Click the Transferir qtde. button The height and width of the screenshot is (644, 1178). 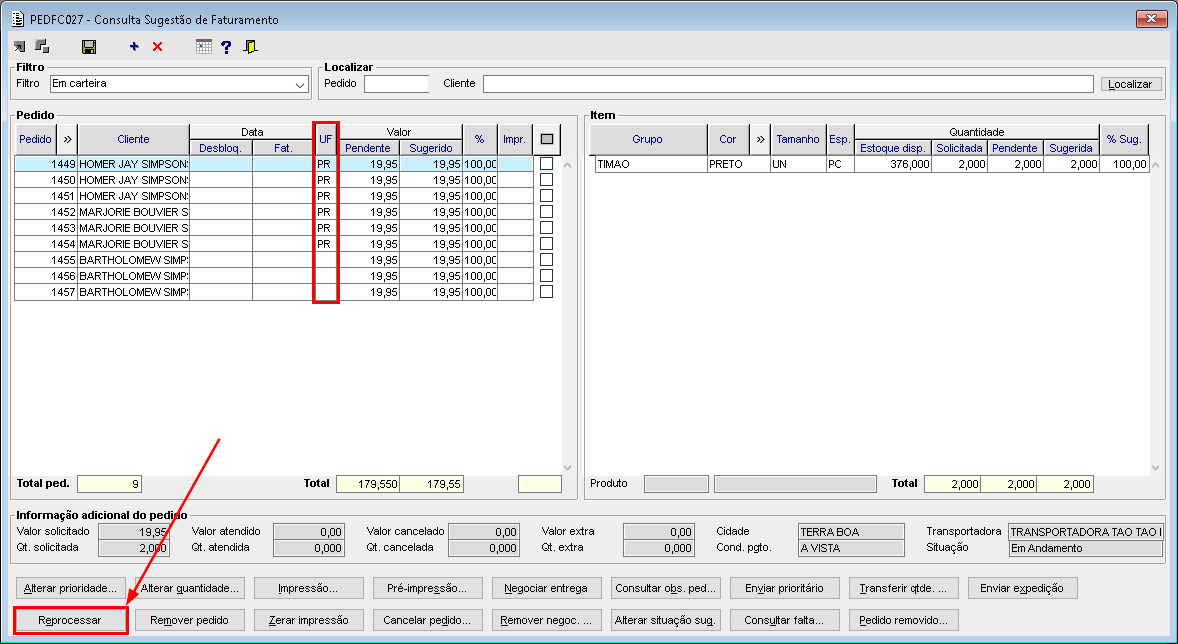click(904, 588)
